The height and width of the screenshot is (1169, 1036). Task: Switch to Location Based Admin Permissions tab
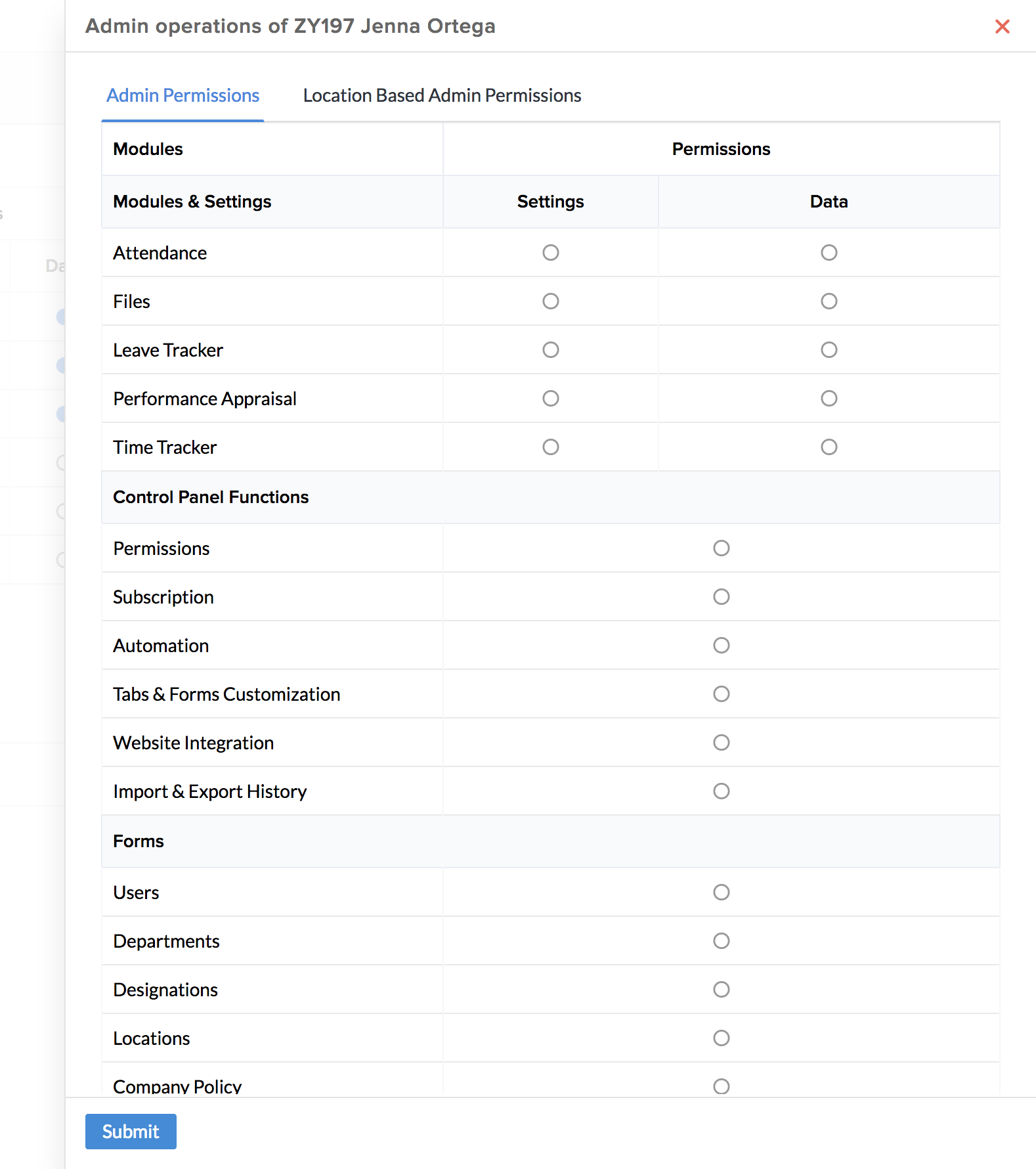tap(442, 96)
